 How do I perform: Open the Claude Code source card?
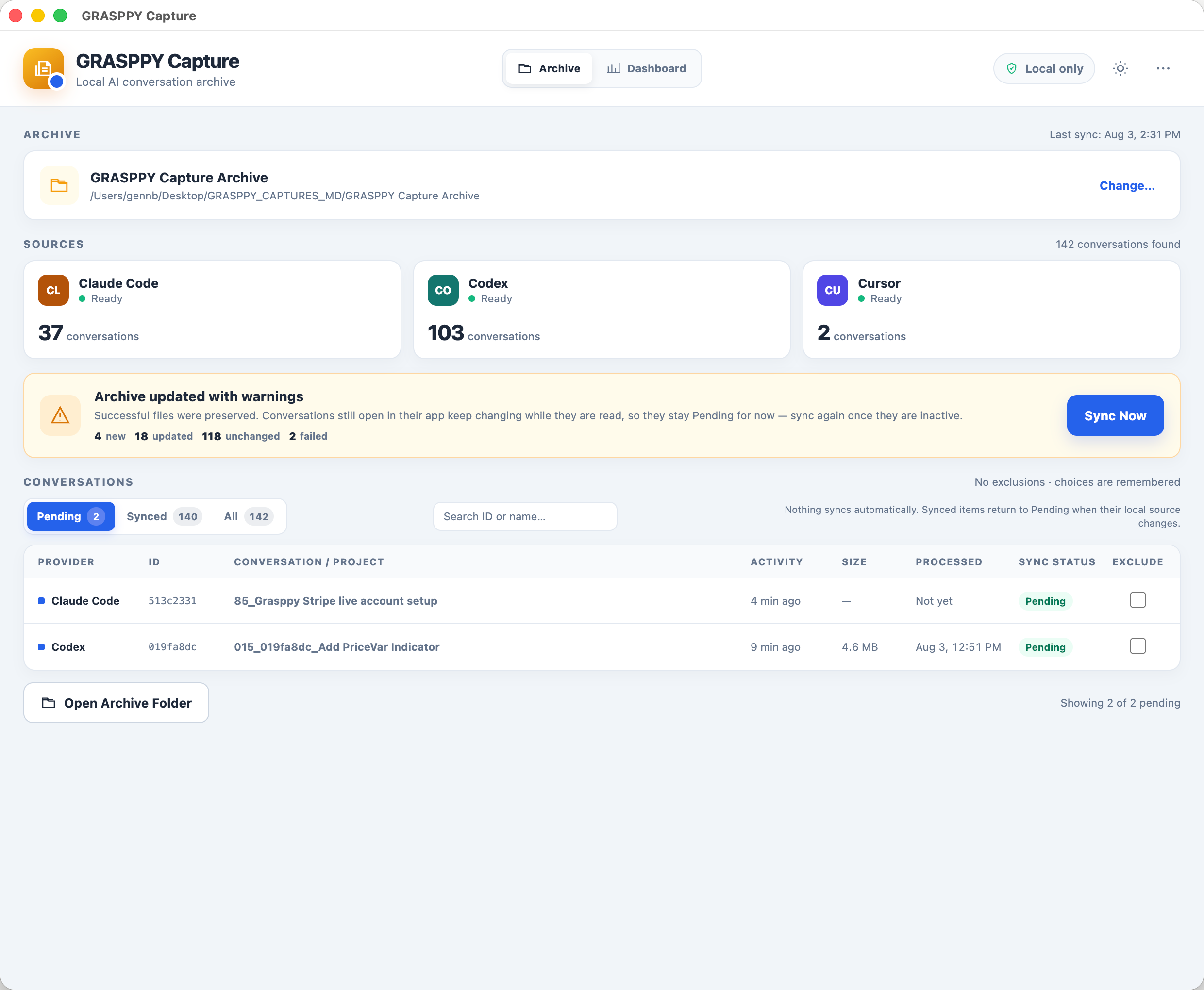pyautogui.click(x=212, y=310)
